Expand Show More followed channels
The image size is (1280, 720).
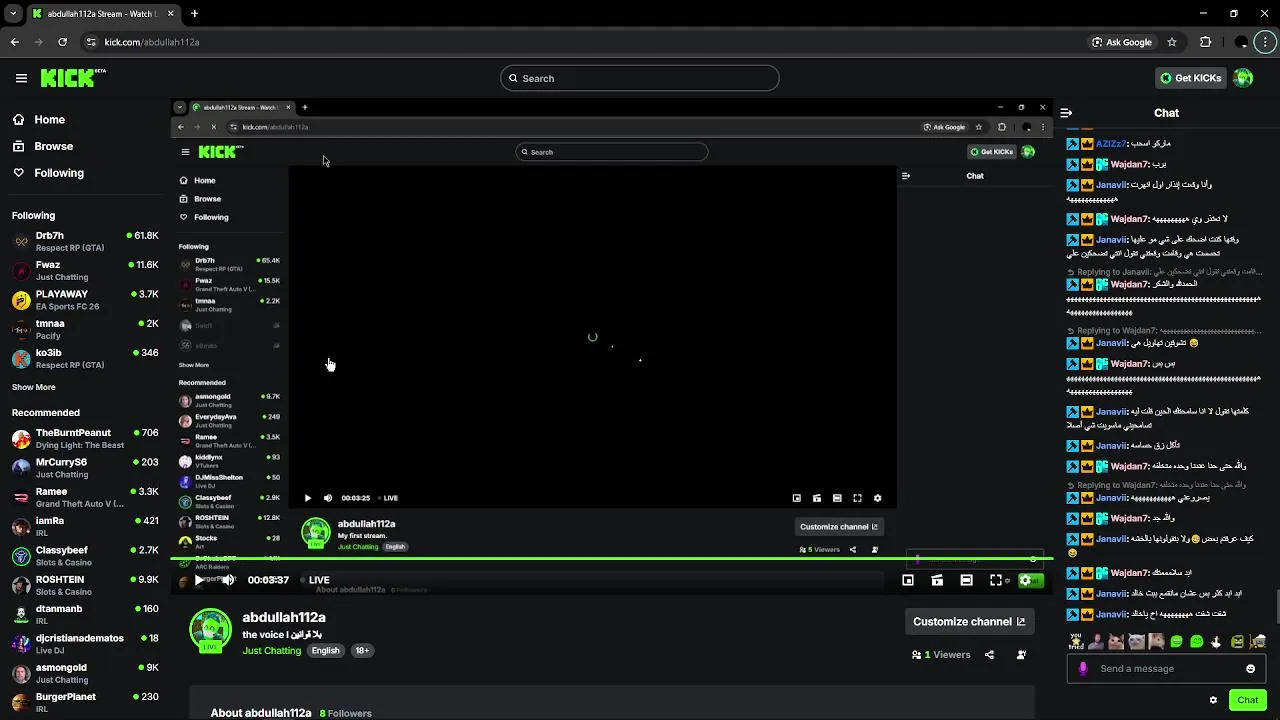click(x=34, y=387)
